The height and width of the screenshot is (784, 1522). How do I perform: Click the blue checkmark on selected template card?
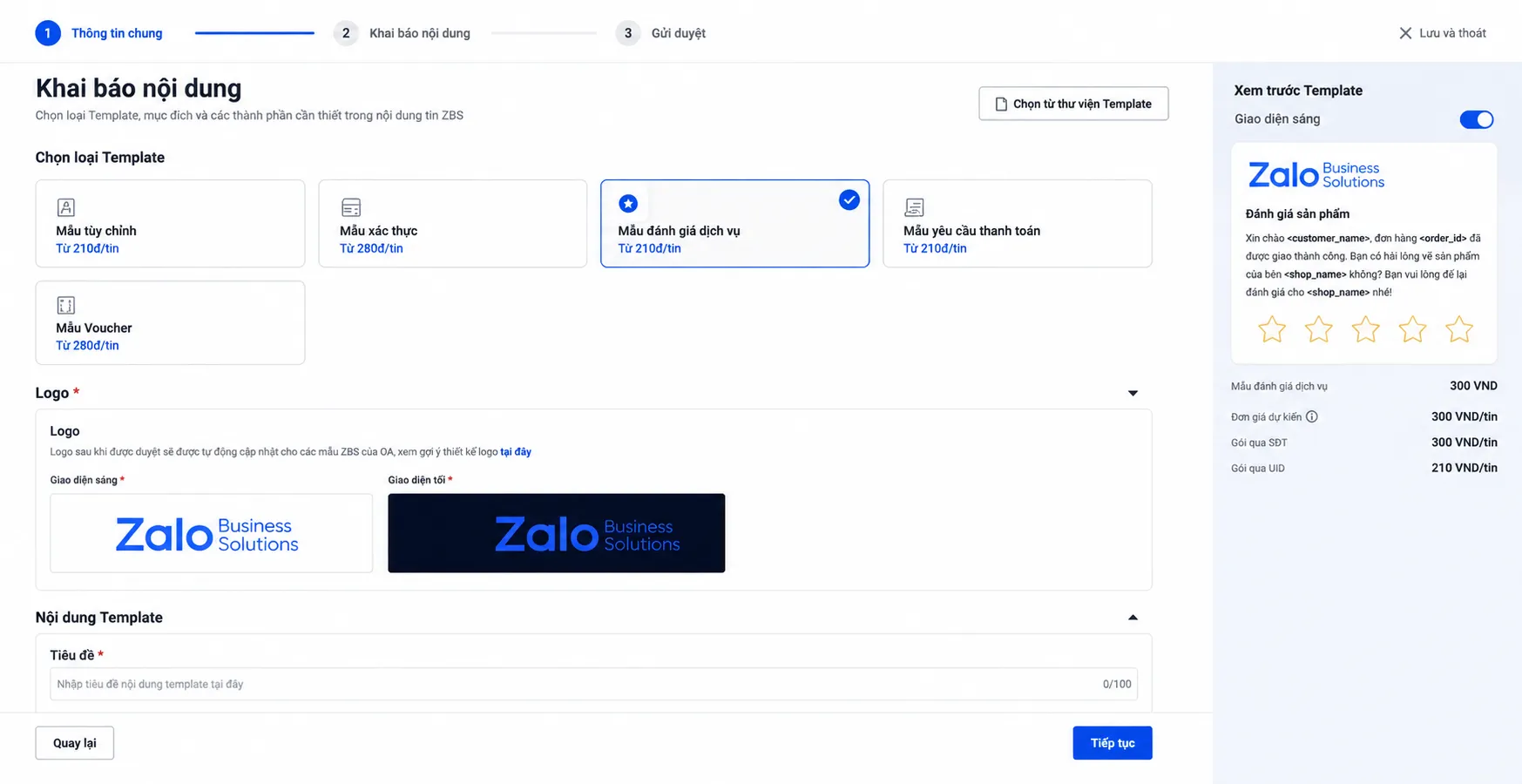pos(849,199)
